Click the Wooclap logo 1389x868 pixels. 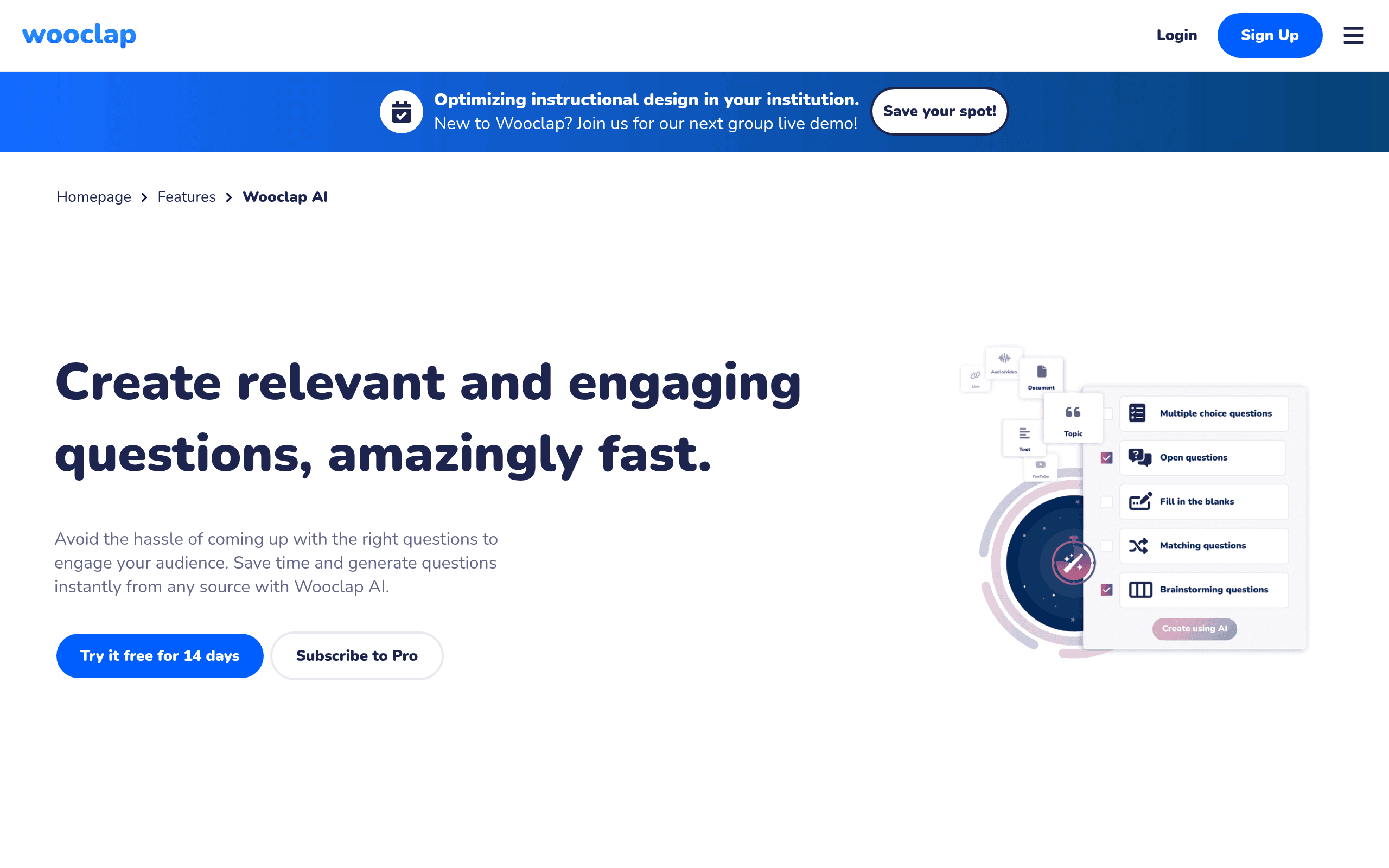tap(79, 35)
